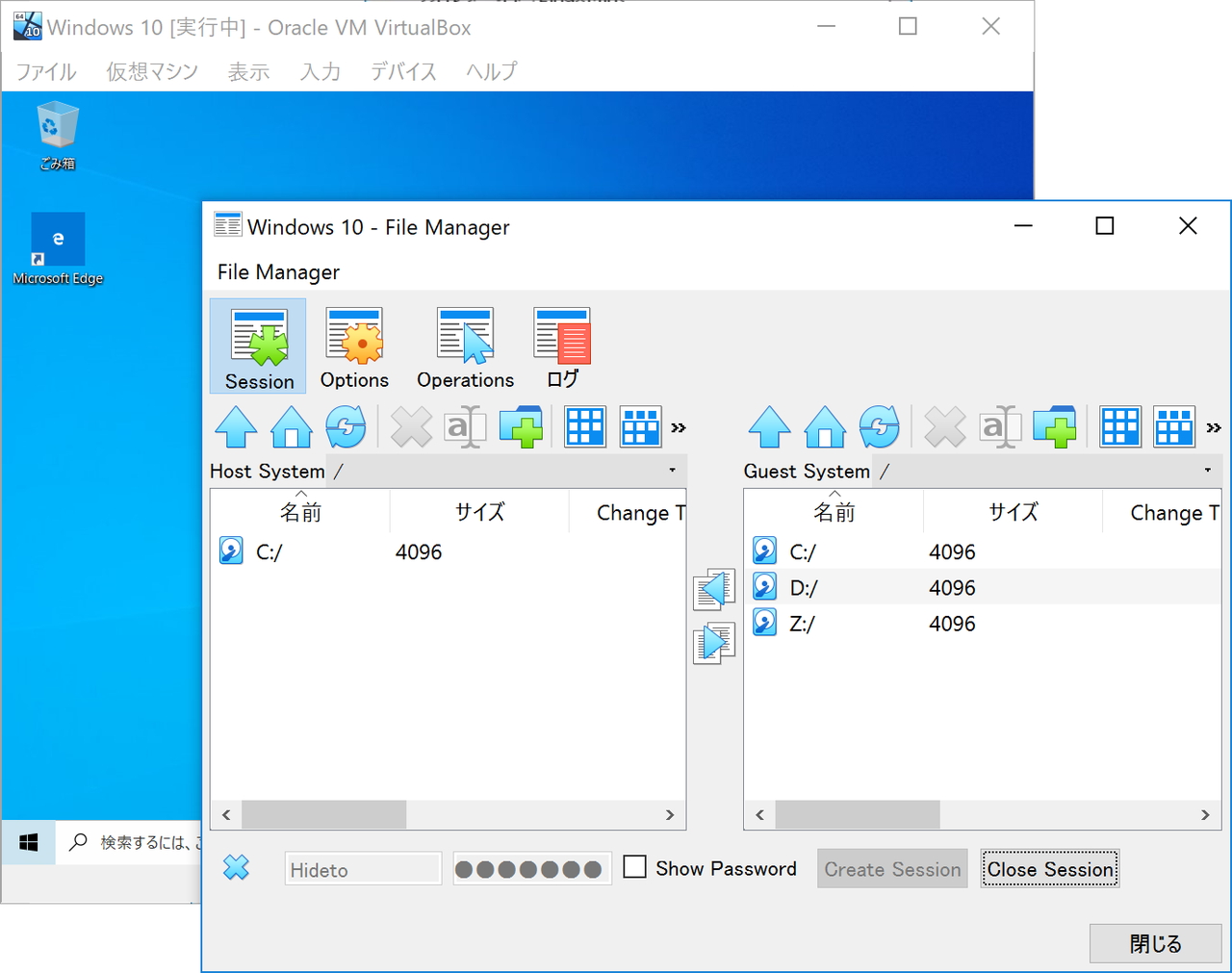Open the ファイル menu in VirtualBox window
This screenshot has width=1232, height=973.
coord(46,71)
